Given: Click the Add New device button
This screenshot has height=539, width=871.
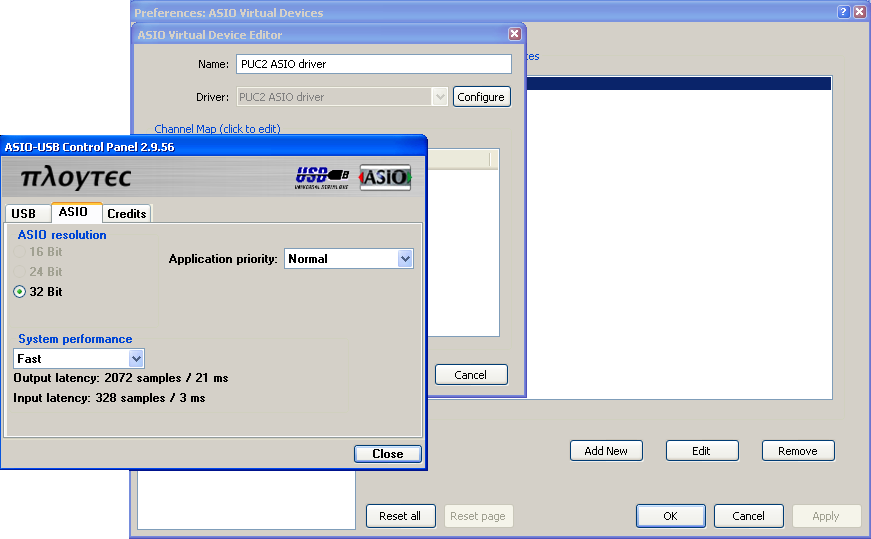Looking at the screenshot, I should point(606,451).
